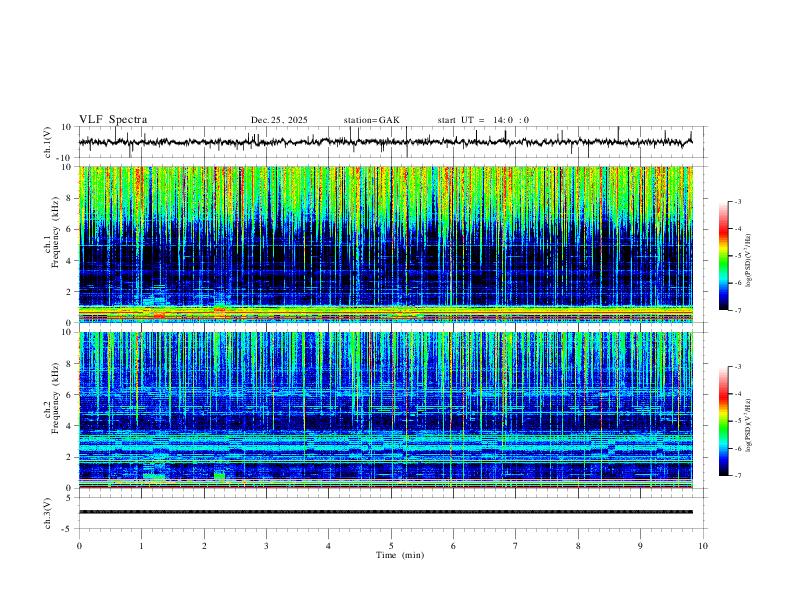This screenshot has height=612, width=792.
Task: Click the "-5" tick on ch.1 color bar
Action: point(738,256)
